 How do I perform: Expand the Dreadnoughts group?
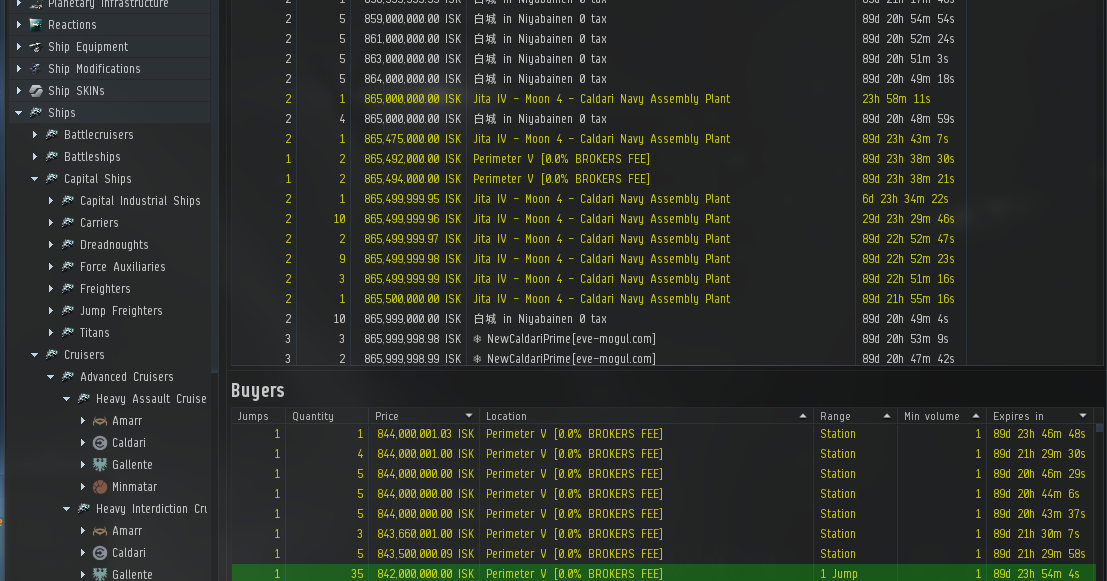click(x=51, y=244)
